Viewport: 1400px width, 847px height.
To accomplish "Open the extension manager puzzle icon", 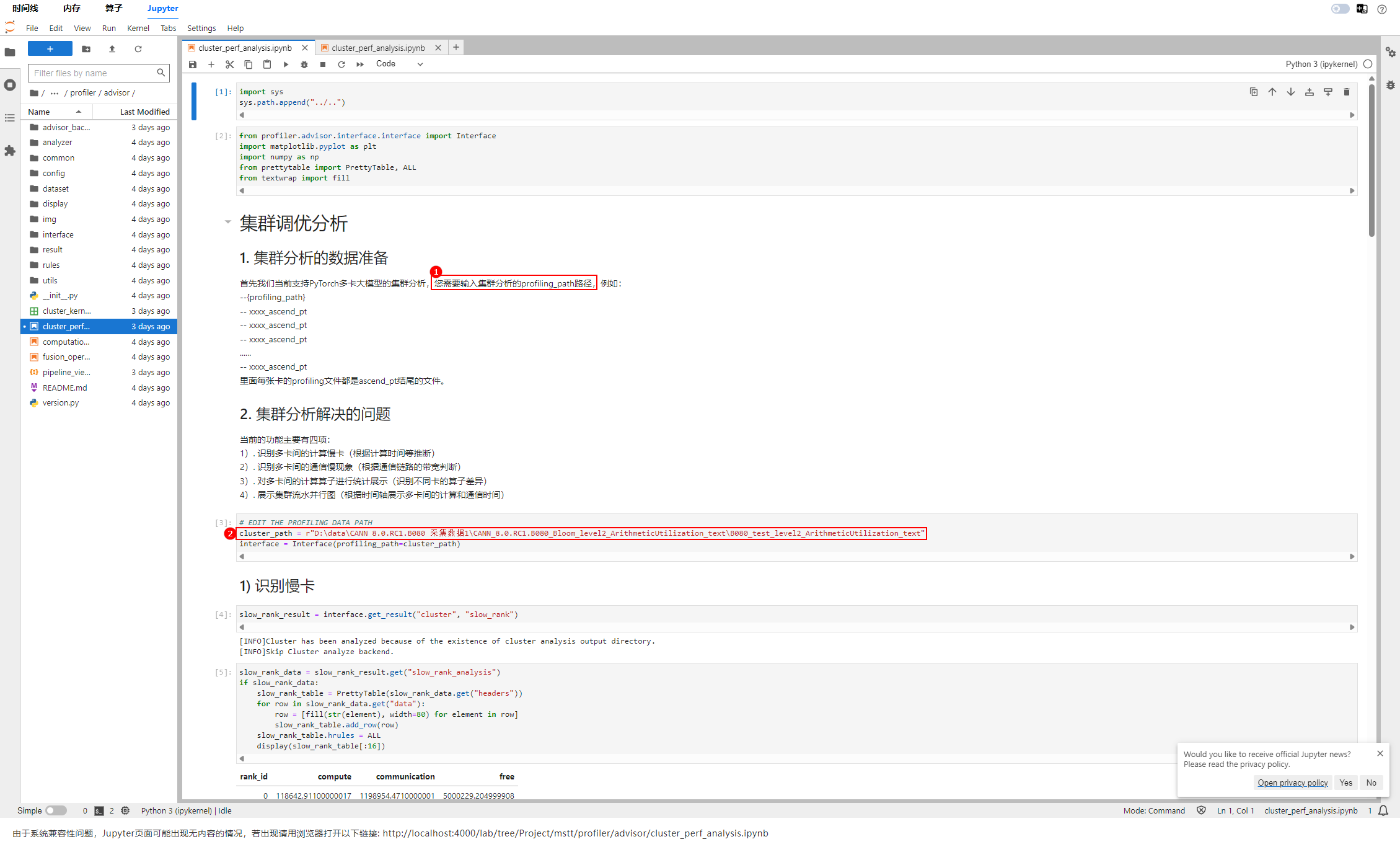I will pyautogui.click(x=10, y=151).
